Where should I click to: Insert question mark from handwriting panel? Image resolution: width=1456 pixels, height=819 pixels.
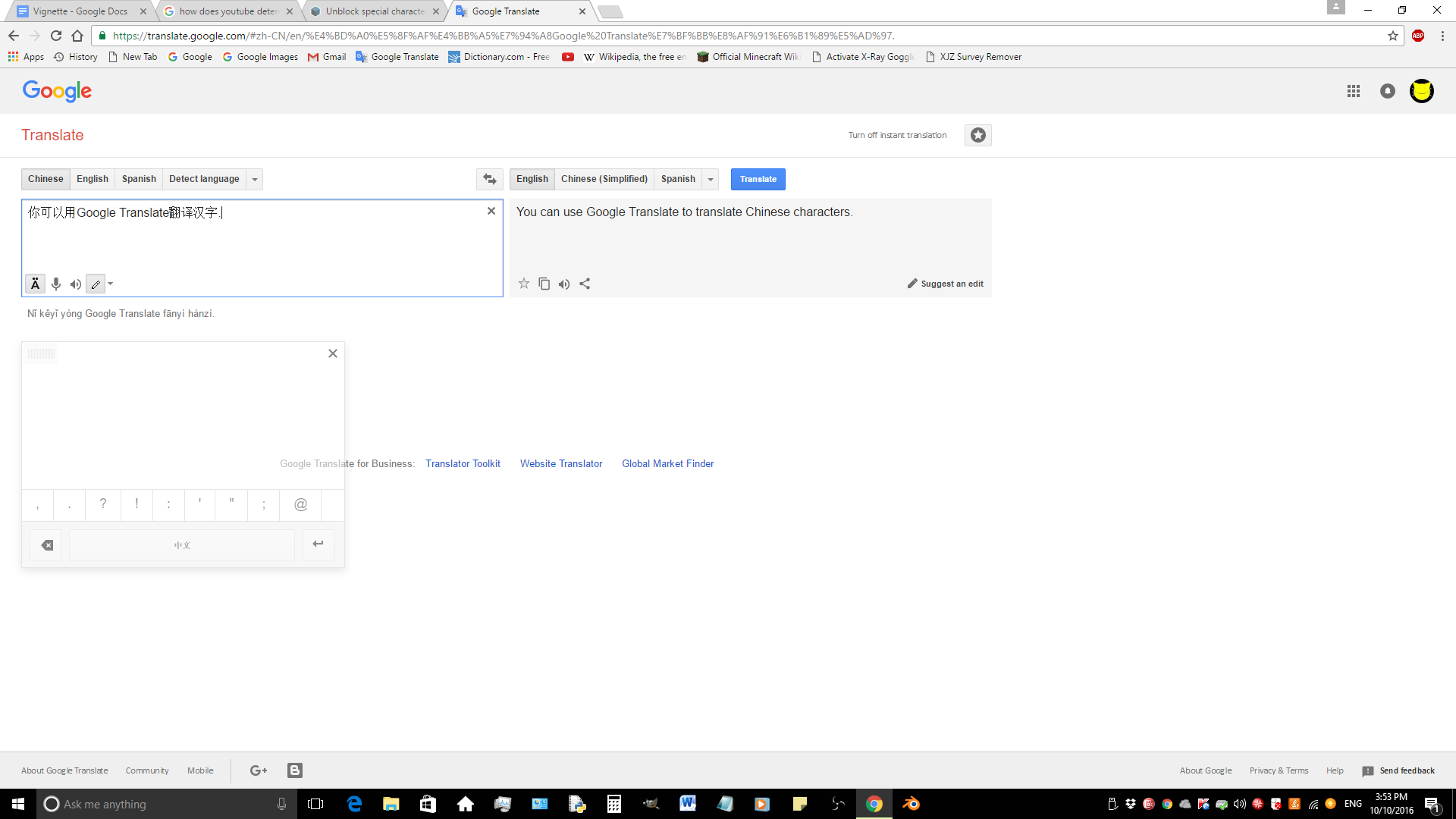103,504
